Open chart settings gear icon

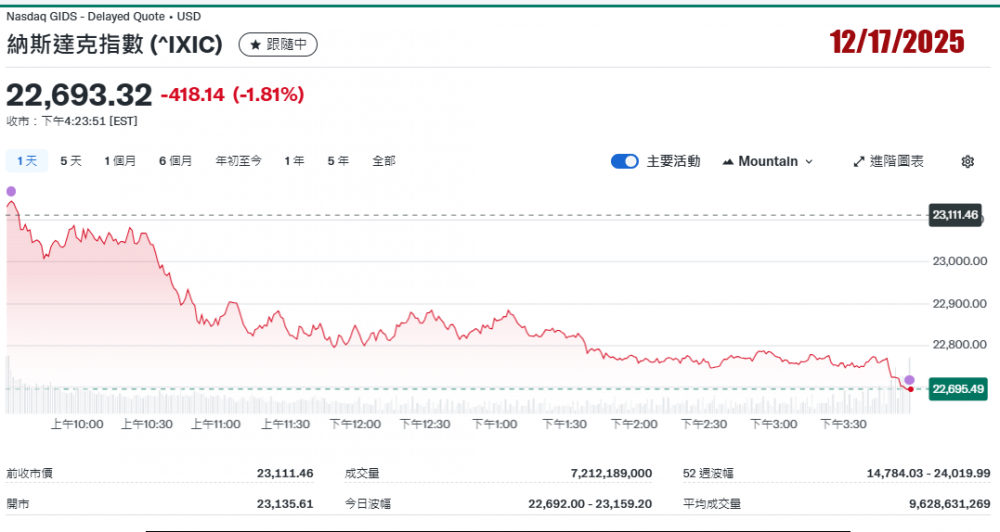(x=967, y=161)
